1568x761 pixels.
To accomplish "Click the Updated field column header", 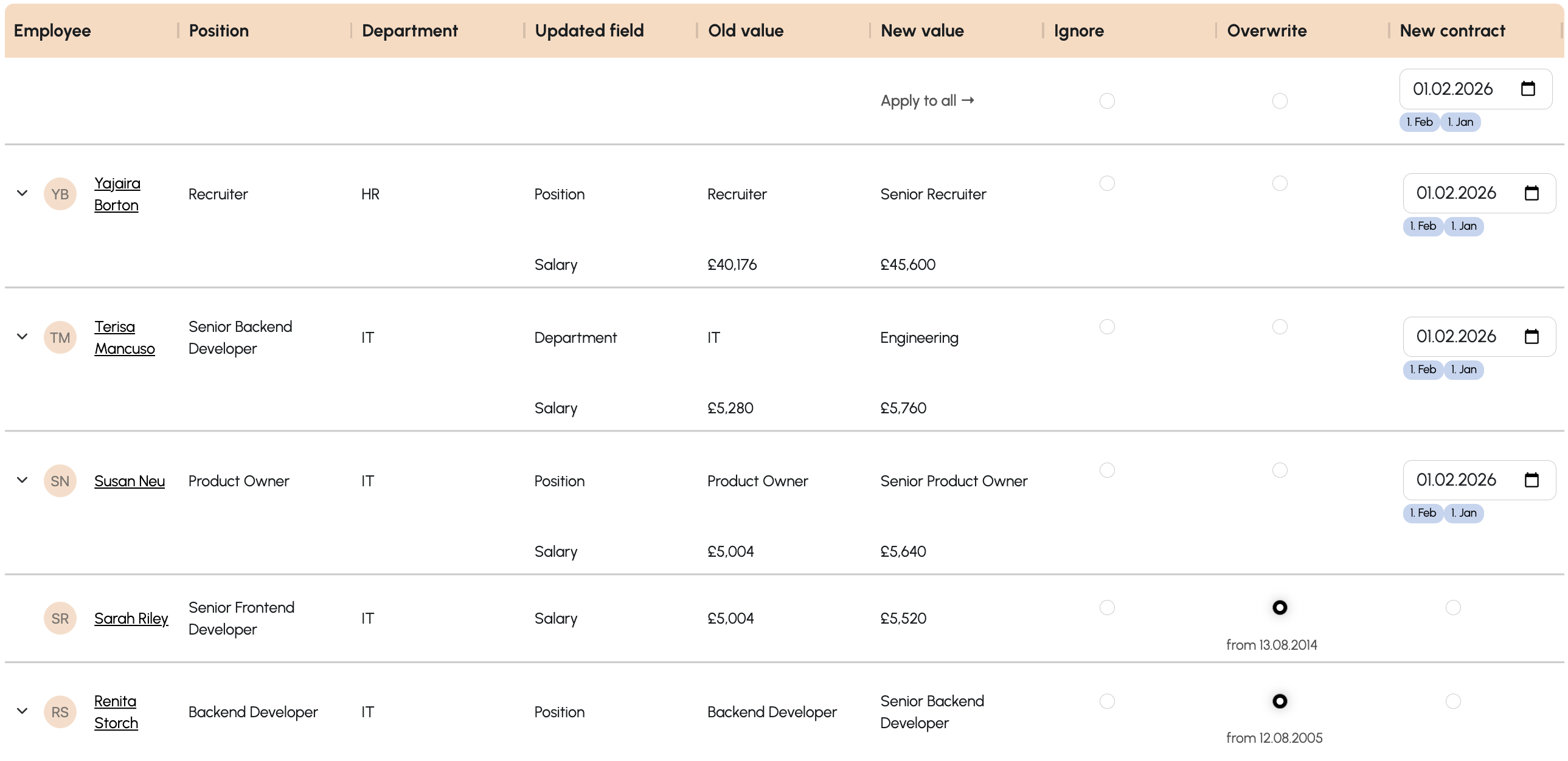I will point(589,30).
